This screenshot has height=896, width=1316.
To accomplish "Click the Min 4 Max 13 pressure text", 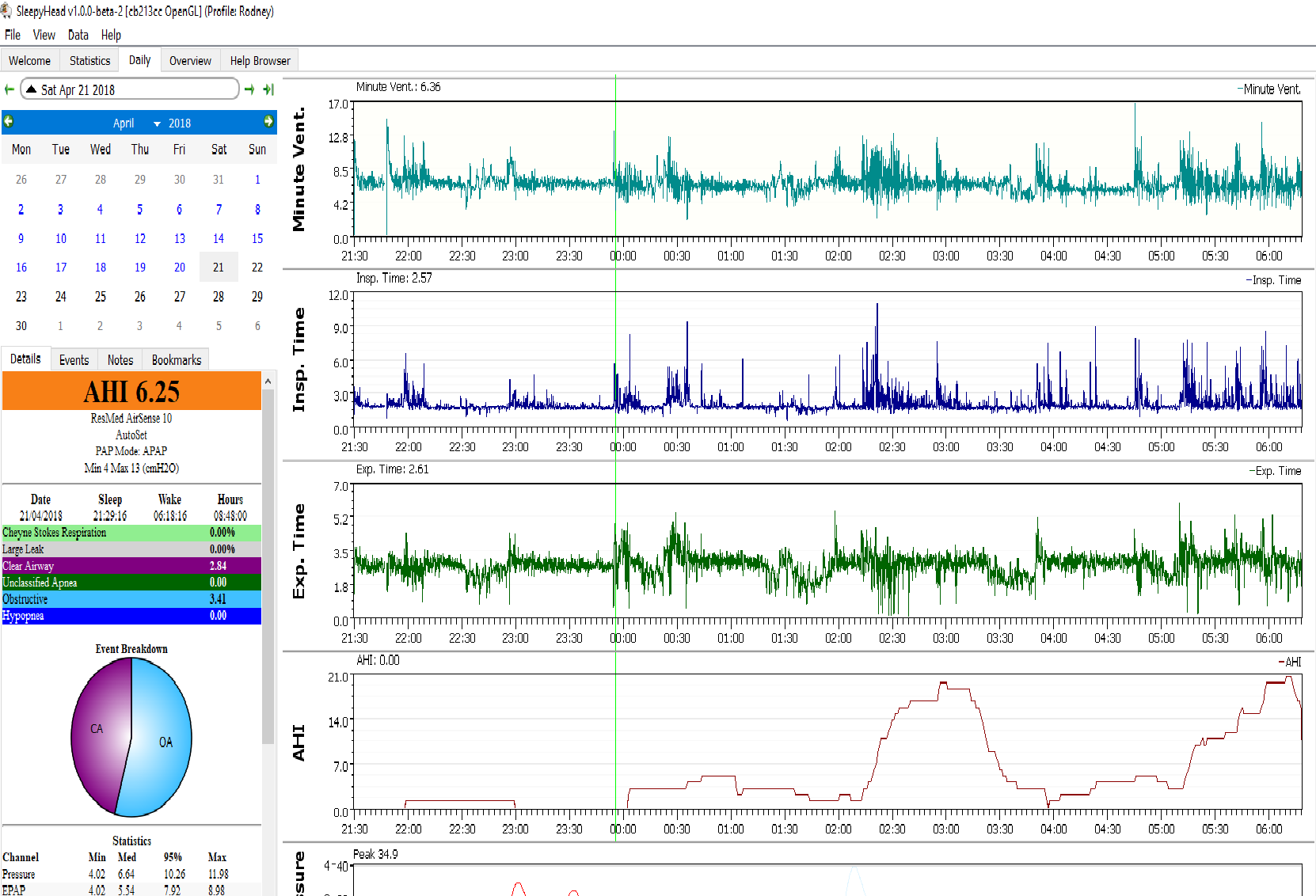I will 131,468.
